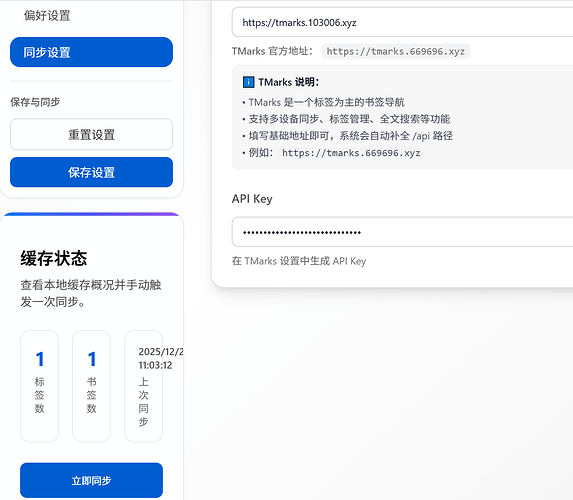Screen dimensions: 573x500
Task: Click the 保存设置 button
Action: pos(91,172)
